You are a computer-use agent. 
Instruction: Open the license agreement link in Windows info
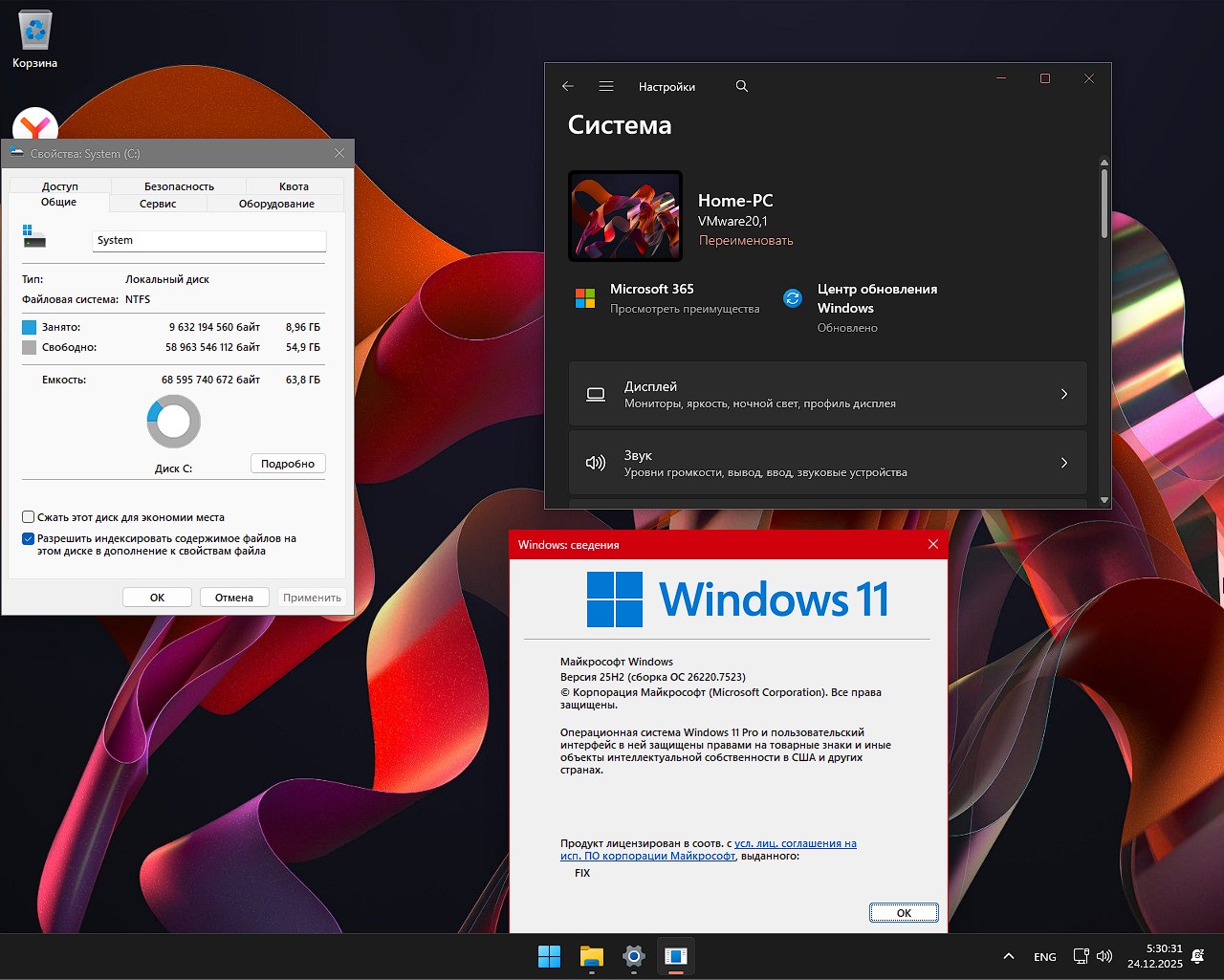[x=795, y=843]
